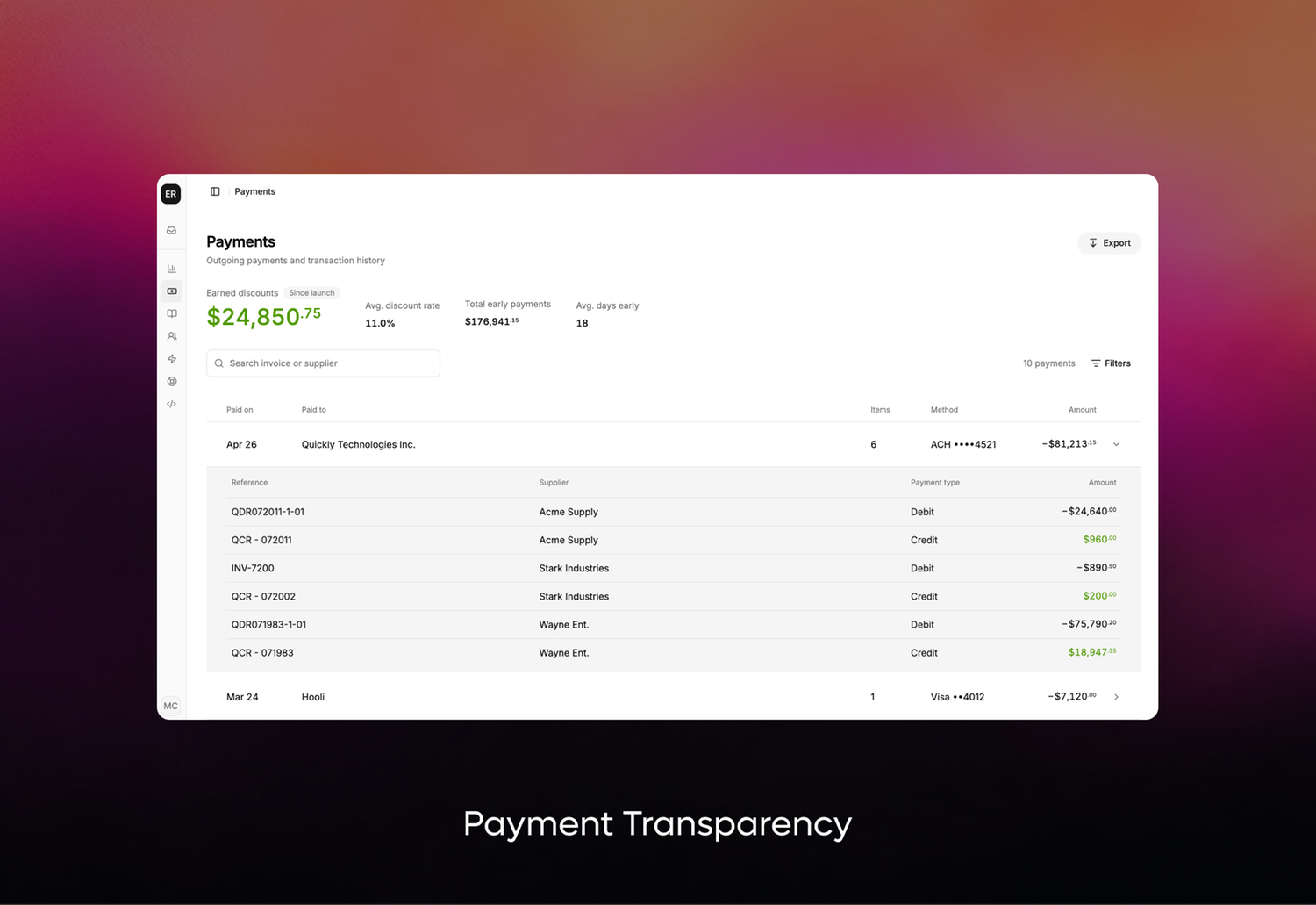Click the ER workspace logo
The image size is (1316, 905).
click(171, 194)
